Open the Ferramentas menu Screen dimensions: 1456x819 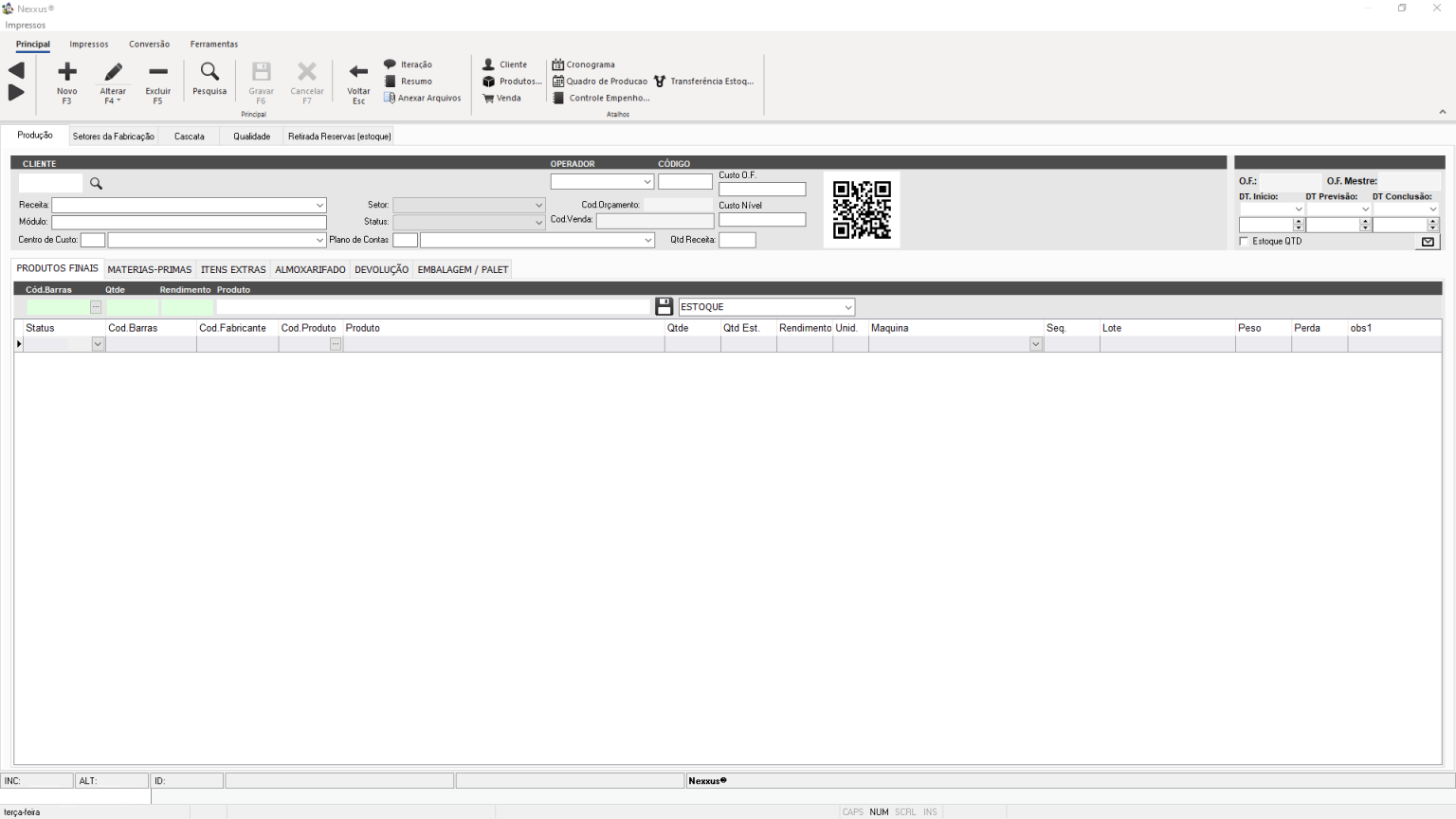tap(213, 44)
